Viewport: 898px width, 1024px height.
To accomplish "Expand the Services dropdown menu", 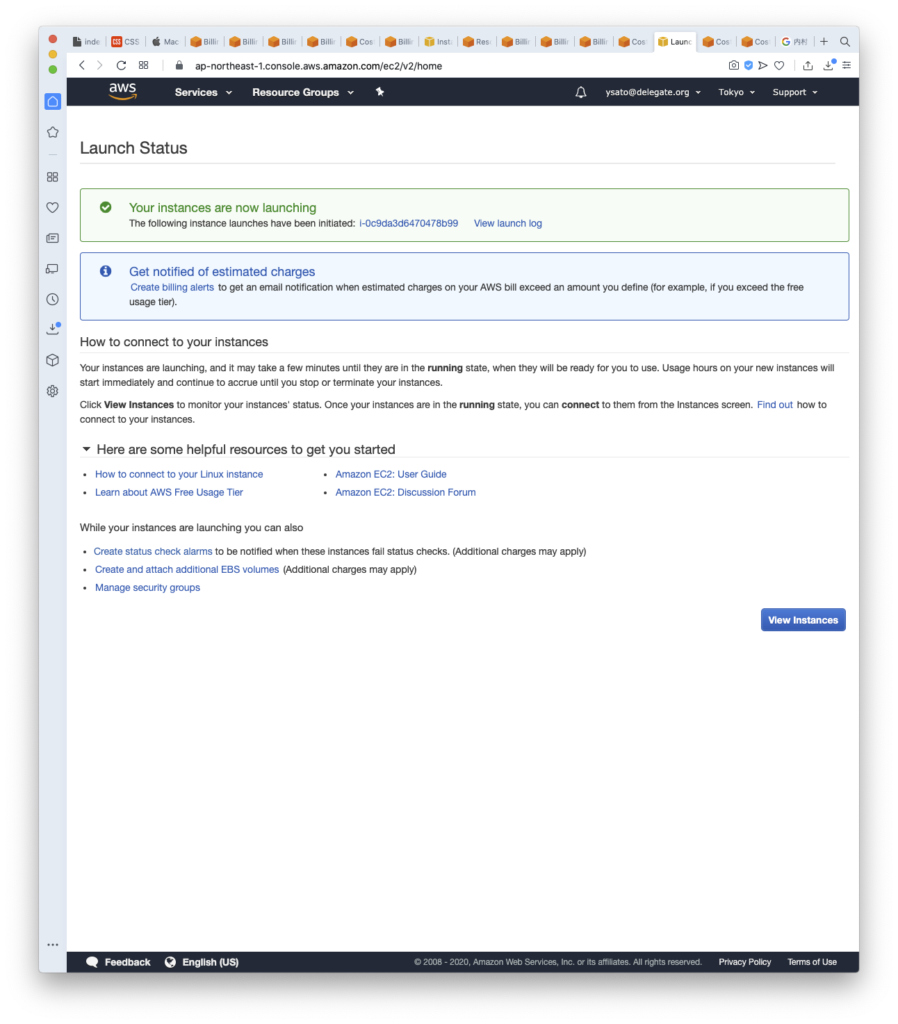I will pyautogui.click(x=203, y=92).
